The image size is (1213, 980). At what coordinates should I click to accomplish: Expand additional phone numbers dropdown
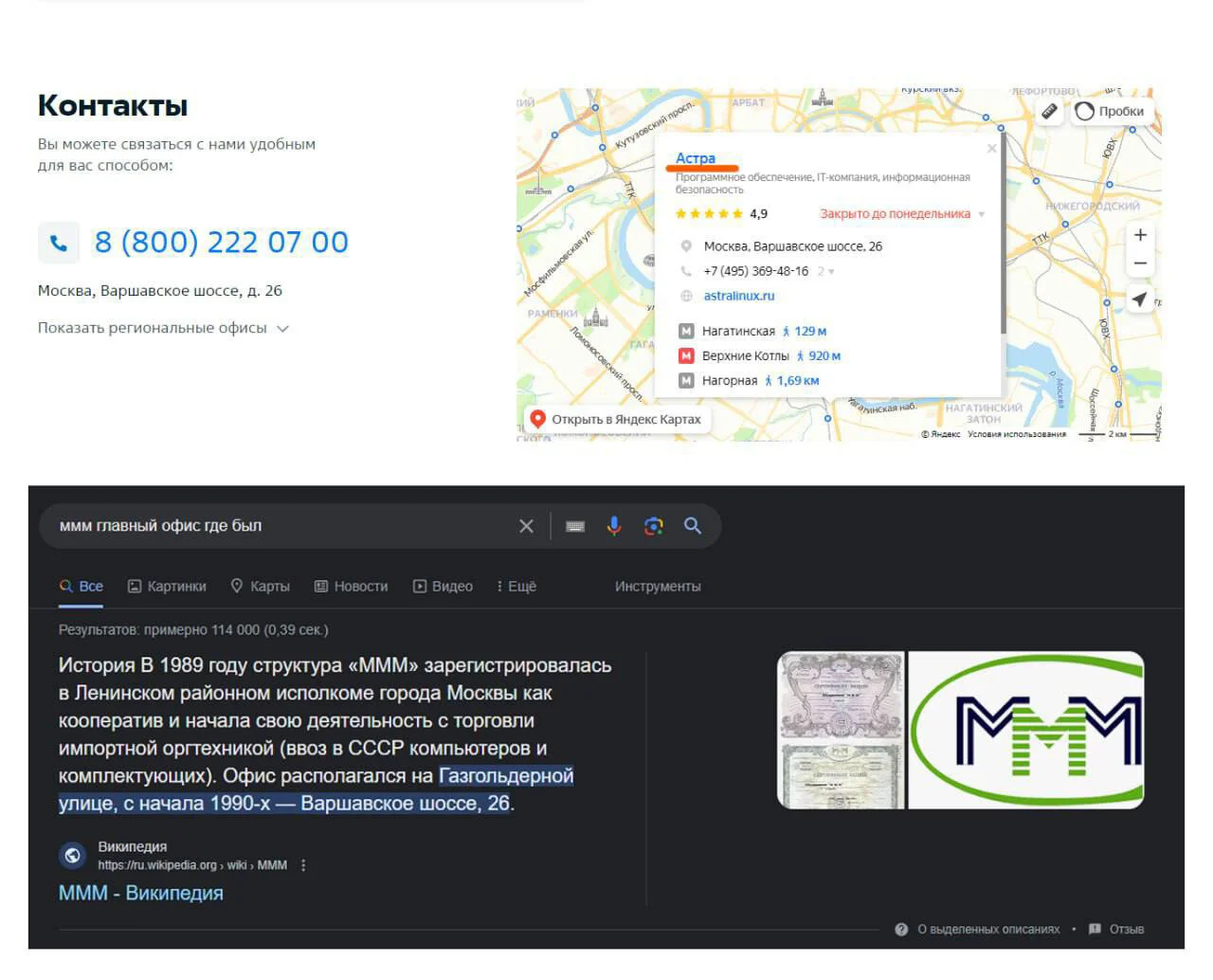tap(826, 271)
